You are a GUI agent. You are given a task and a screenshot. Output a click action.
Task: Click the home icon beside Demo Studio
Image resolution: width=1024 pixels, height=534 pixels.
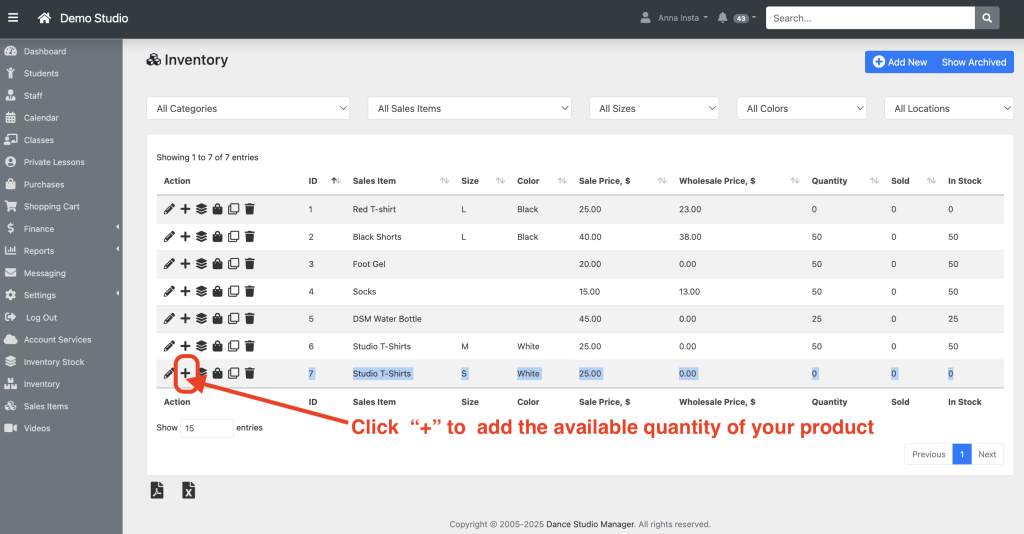[44, 18]
